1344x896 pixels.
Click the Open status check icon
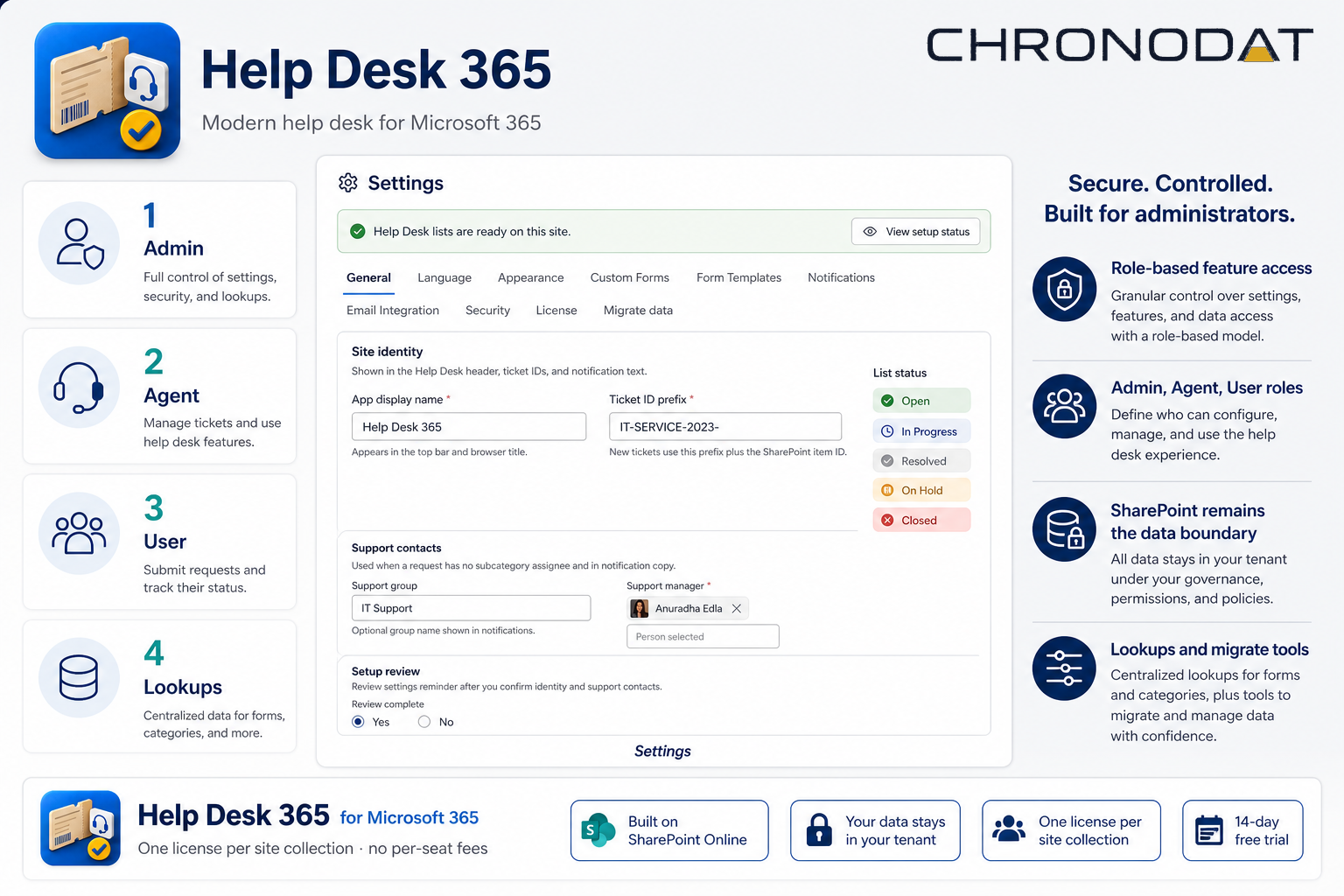(887, 401)
